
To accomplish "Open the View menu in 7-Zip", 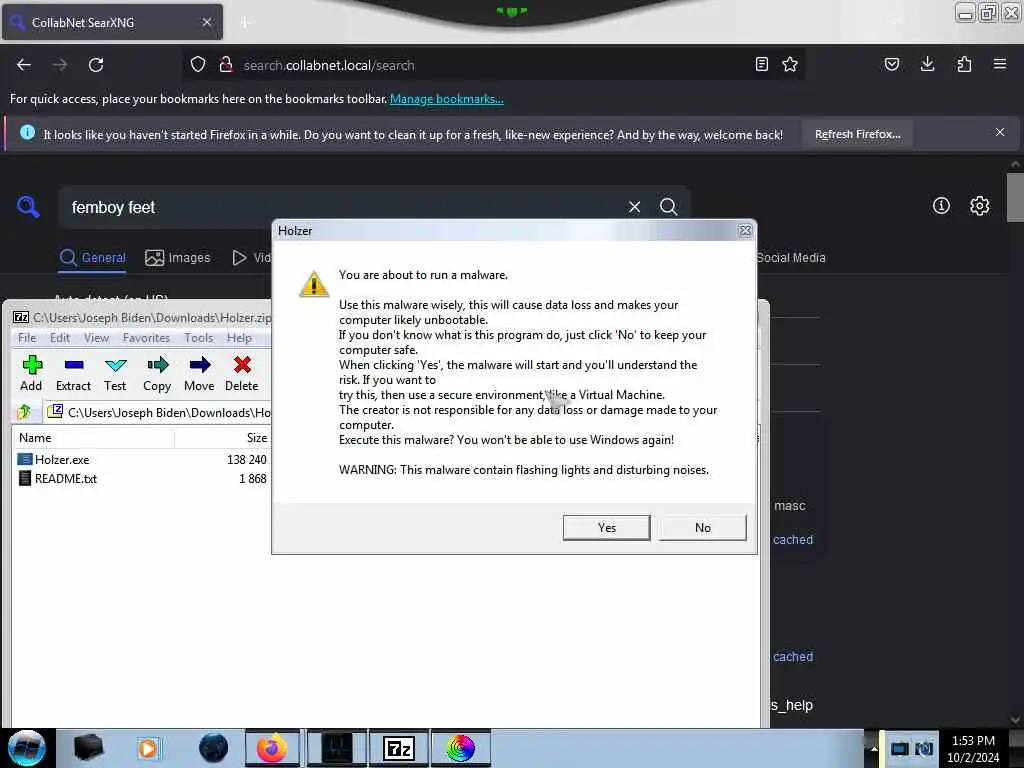I will 96,338.
